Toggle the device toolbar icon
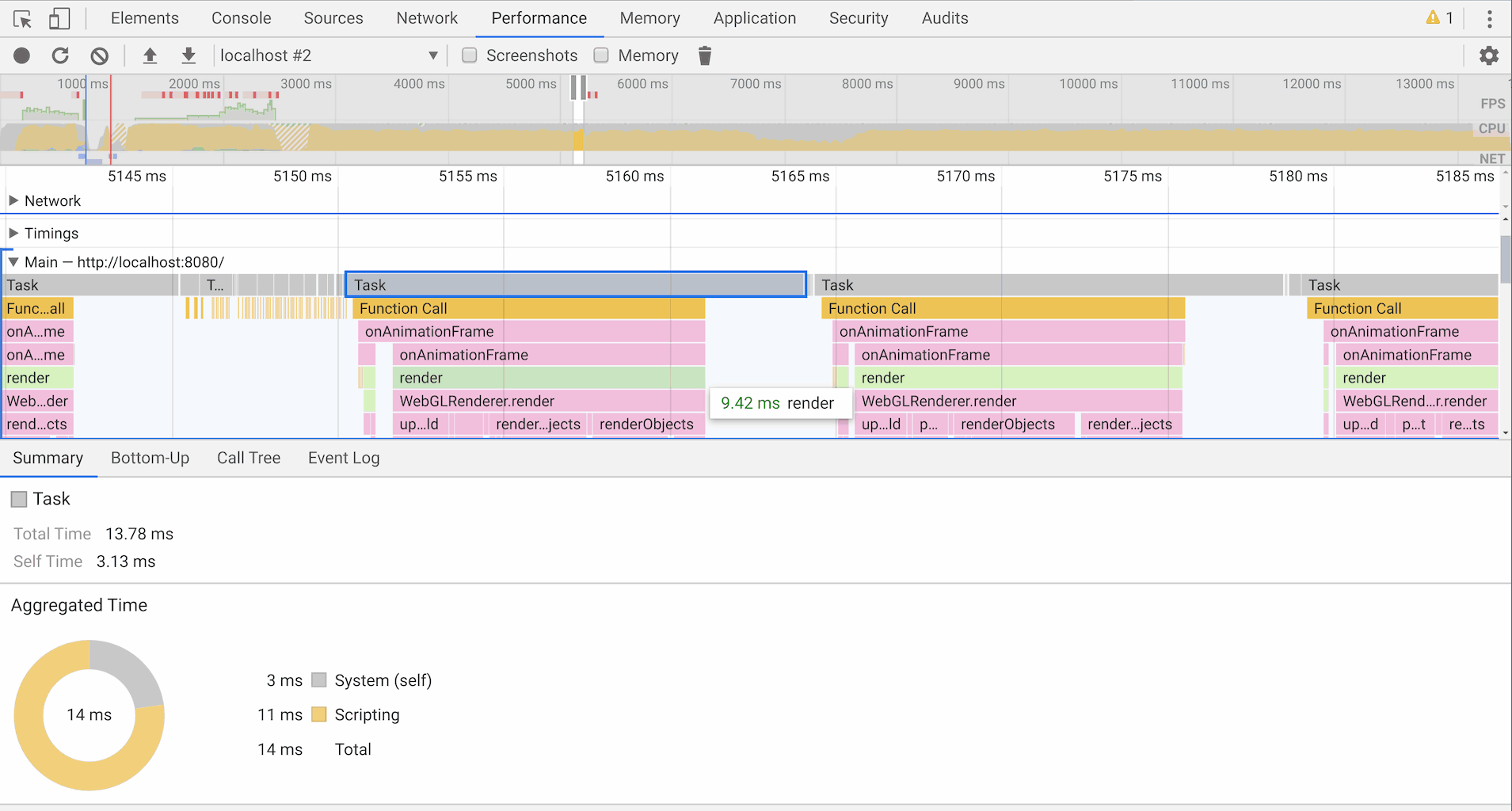Screen dimensions: 1512x811 pyautogui.click(x=59, y=18)
